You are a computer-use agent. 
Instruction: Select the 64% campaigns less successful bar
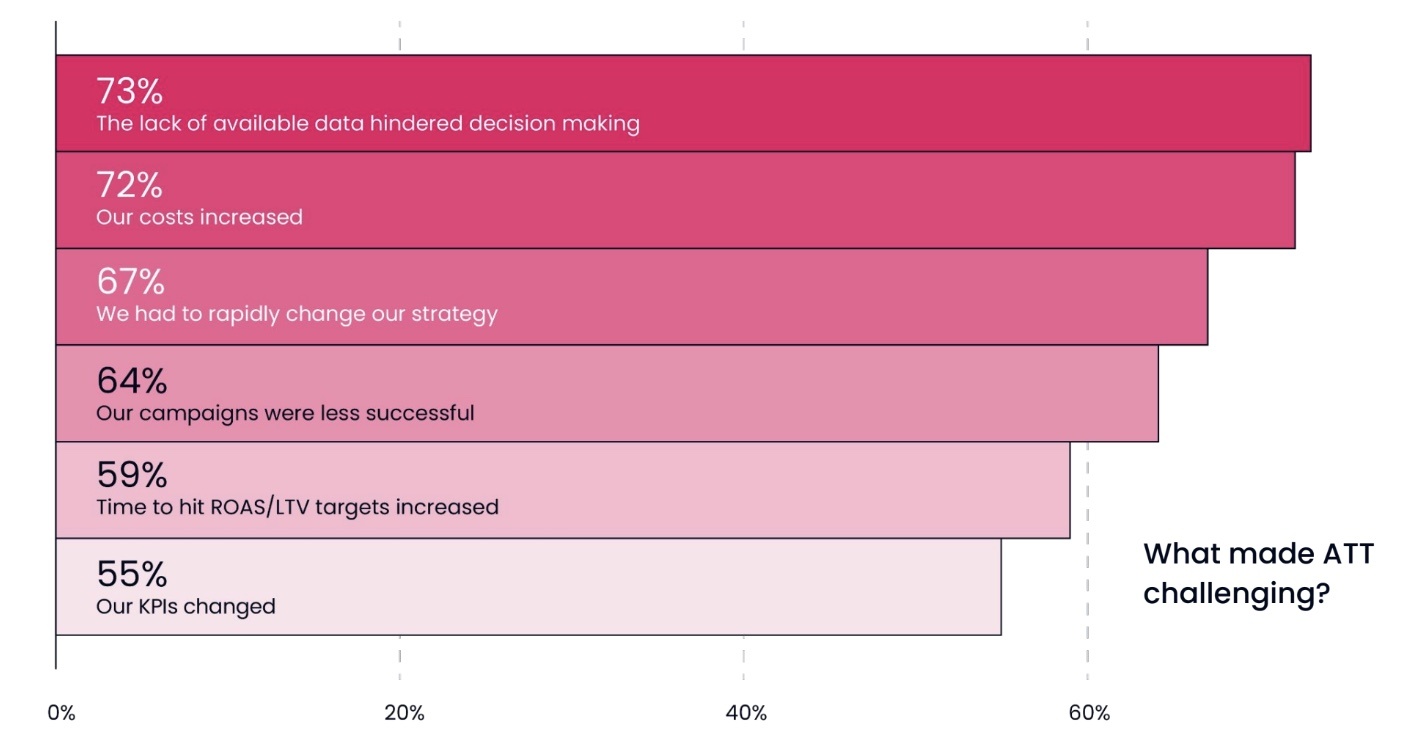click(x=607, y=394)
